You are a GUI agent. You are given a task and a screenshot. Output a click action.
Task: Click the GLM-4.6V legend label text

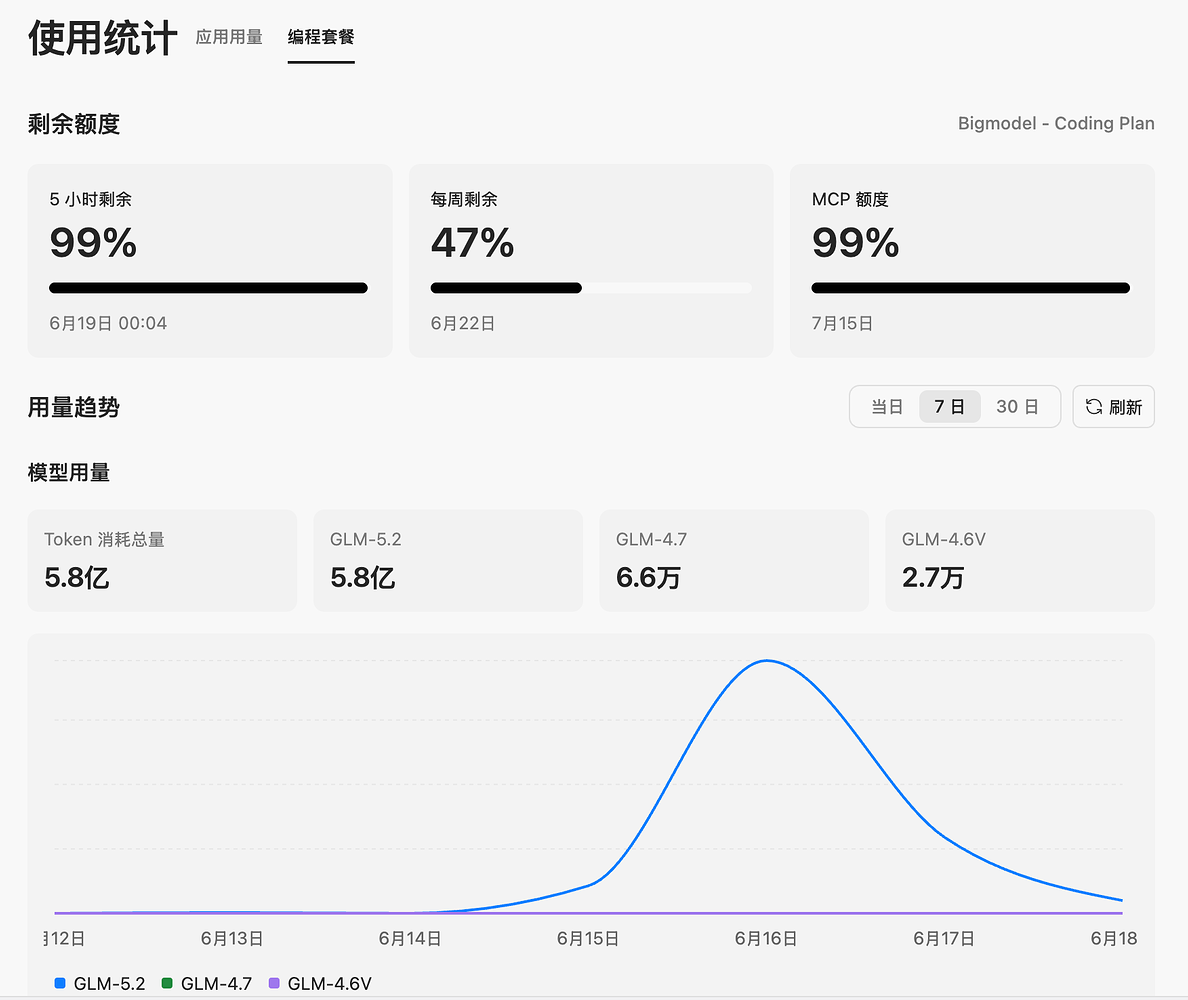click(330, 983)
